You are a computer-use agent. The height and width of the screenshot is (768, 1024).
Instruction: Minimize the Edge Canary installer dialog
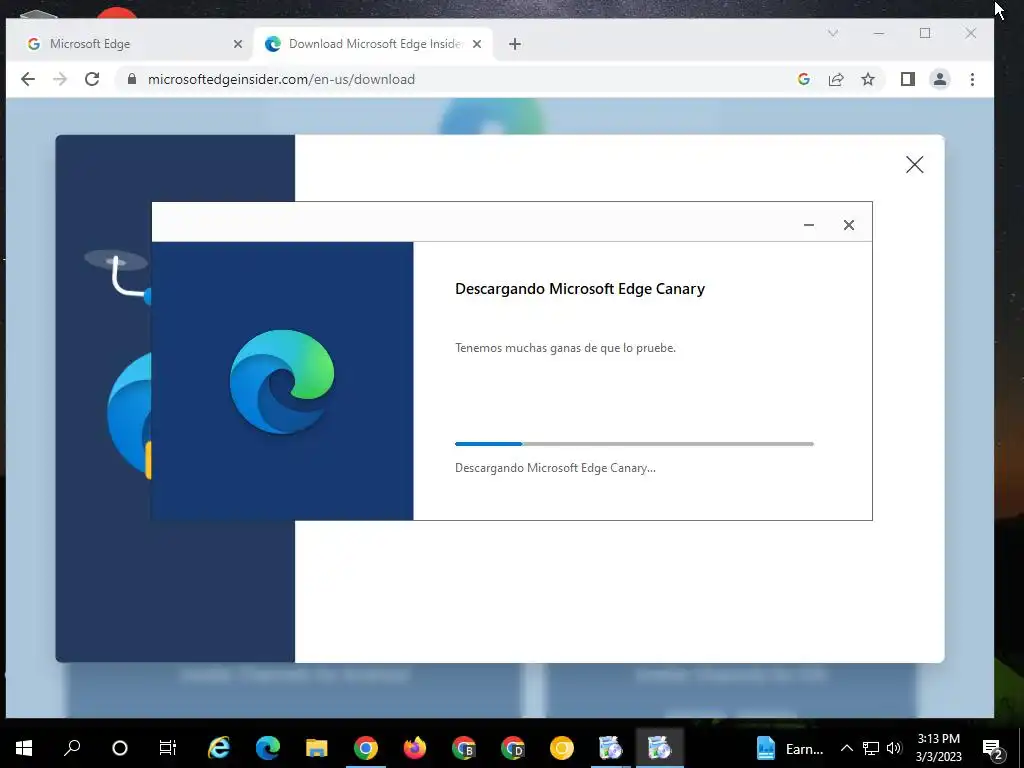coord(808,225)
